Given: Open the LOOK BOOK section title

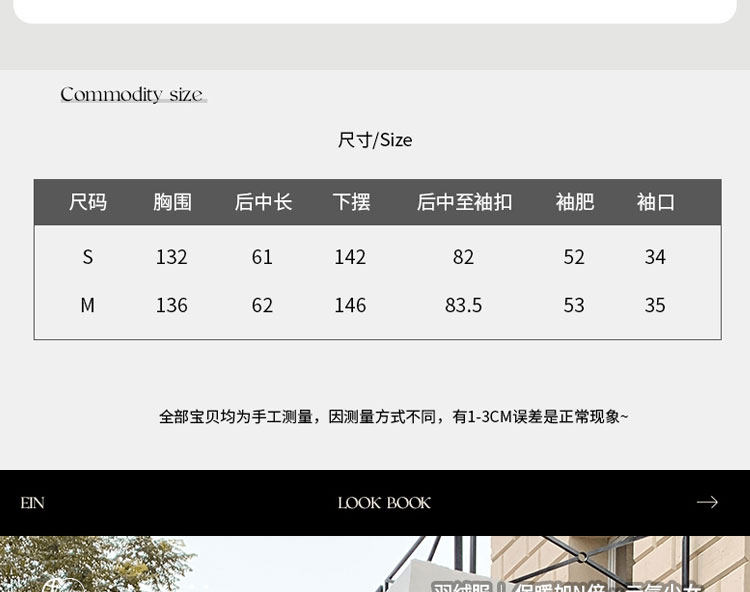Looking at the screenshot, I should (x=384, y=503).
